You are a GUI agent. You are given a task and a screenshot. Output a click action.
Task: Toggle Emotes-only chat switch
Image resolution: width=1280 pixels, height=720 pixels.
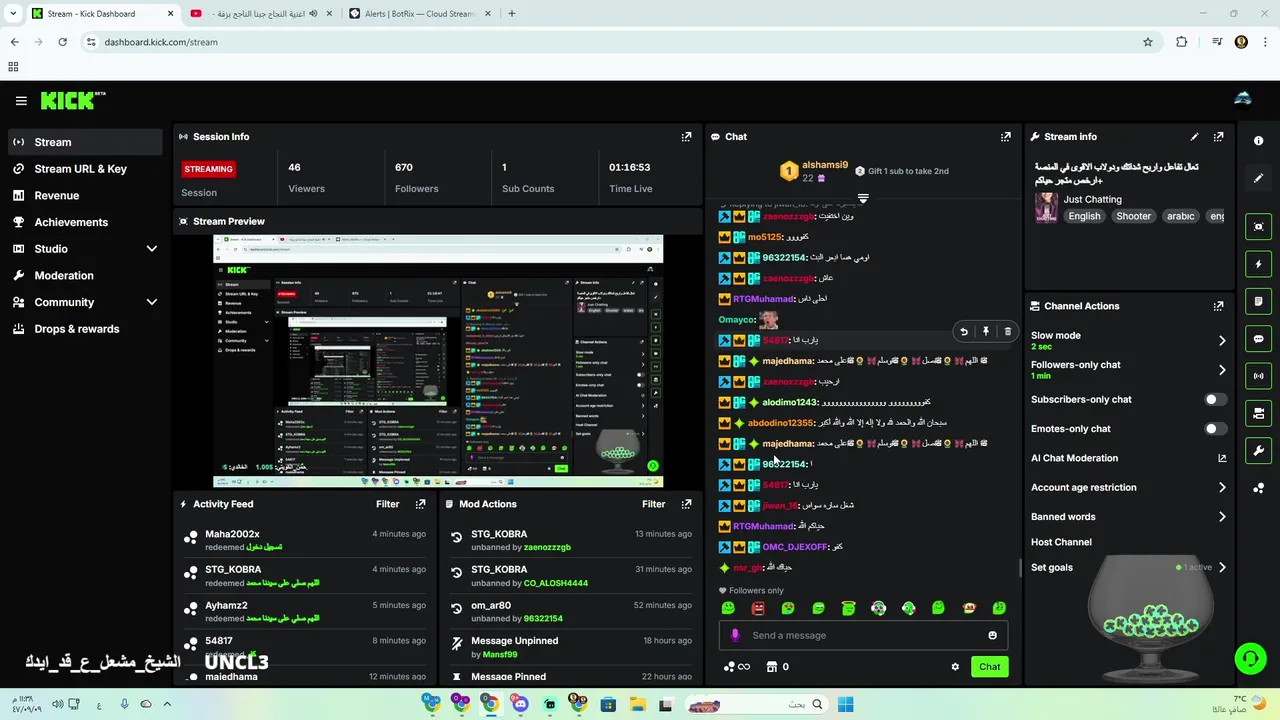1215,429
